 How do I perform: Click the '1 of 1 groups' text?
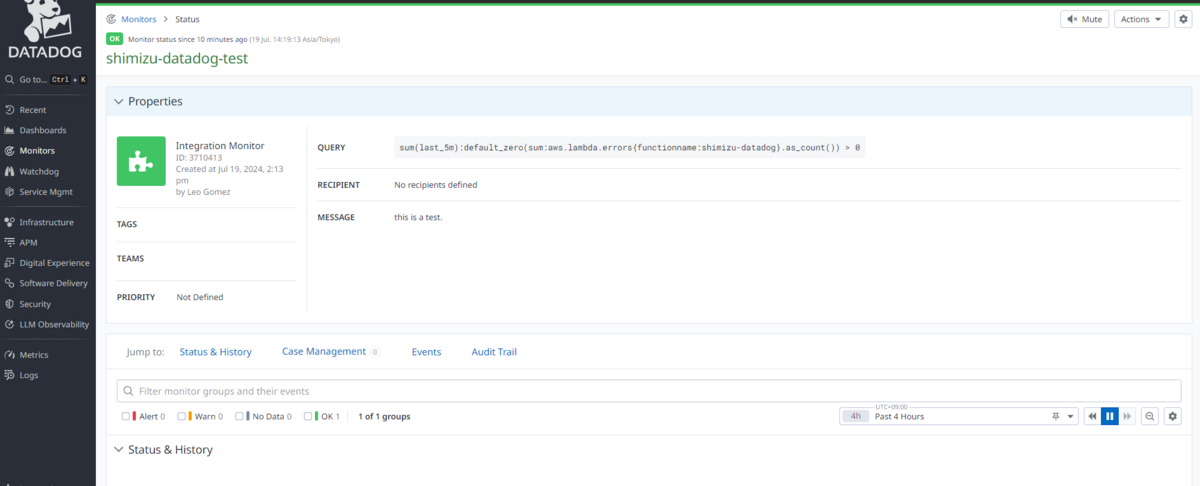click(384, 416)
